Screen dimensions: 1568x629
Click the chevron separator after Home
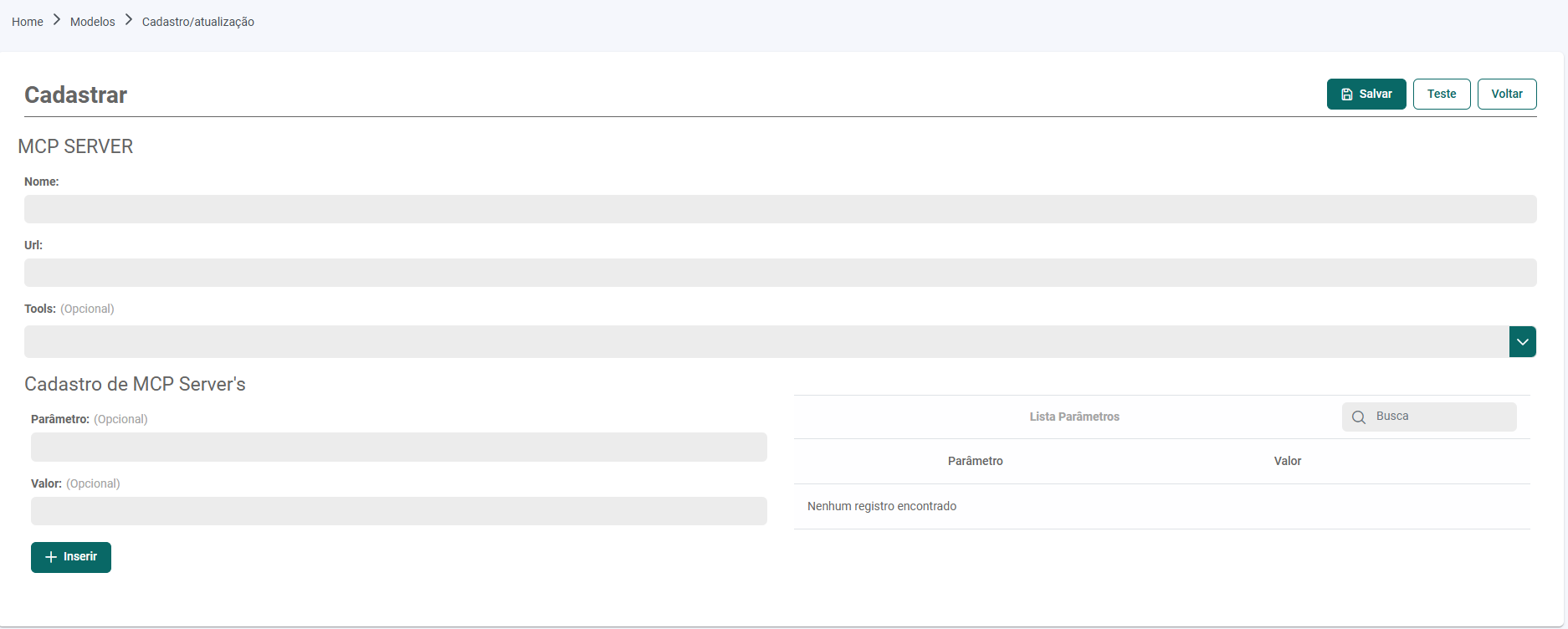[x=57, y=20]
